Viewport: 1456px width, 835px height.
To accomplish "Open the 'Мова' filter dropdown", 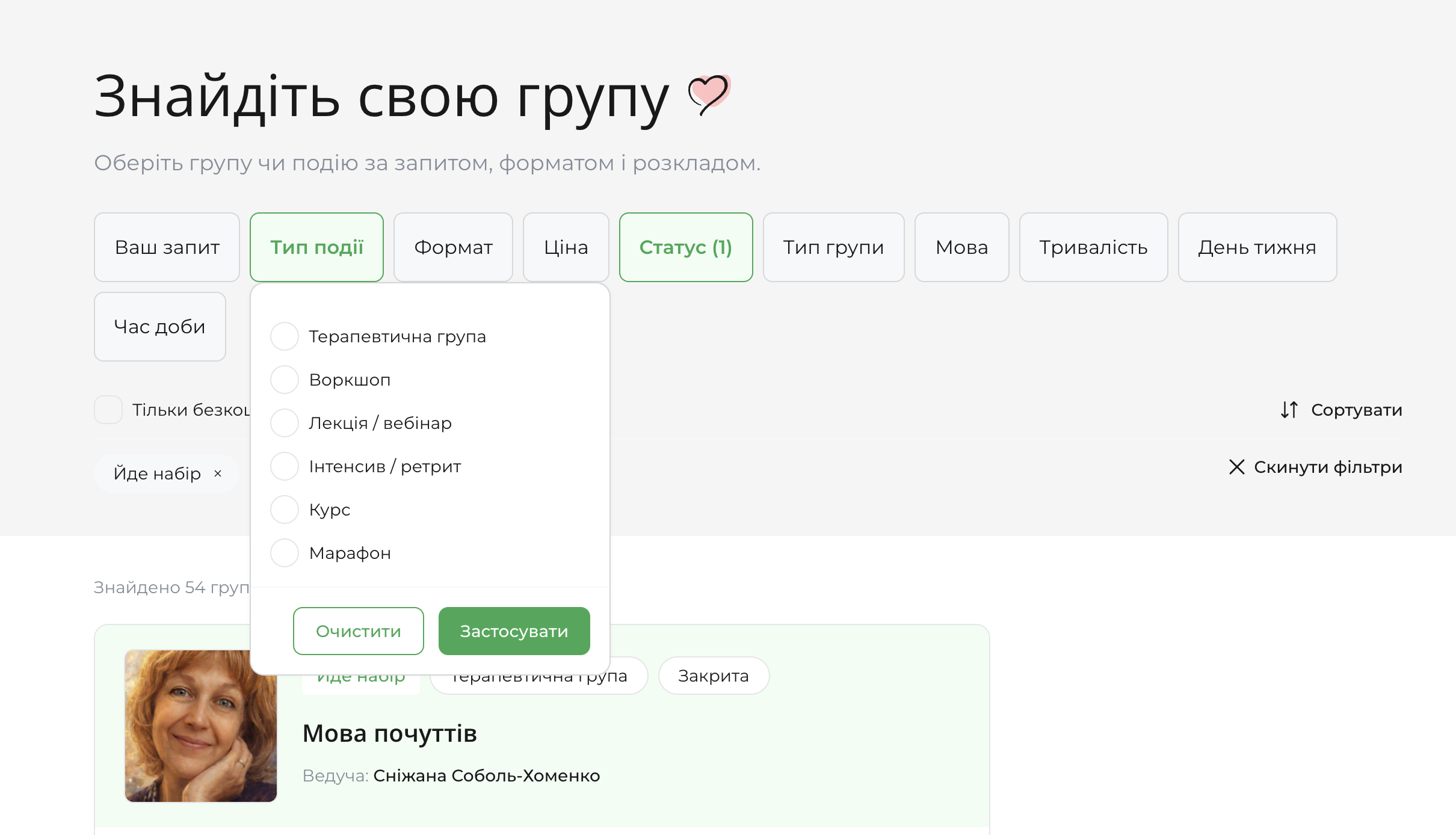I will (961, 247).
